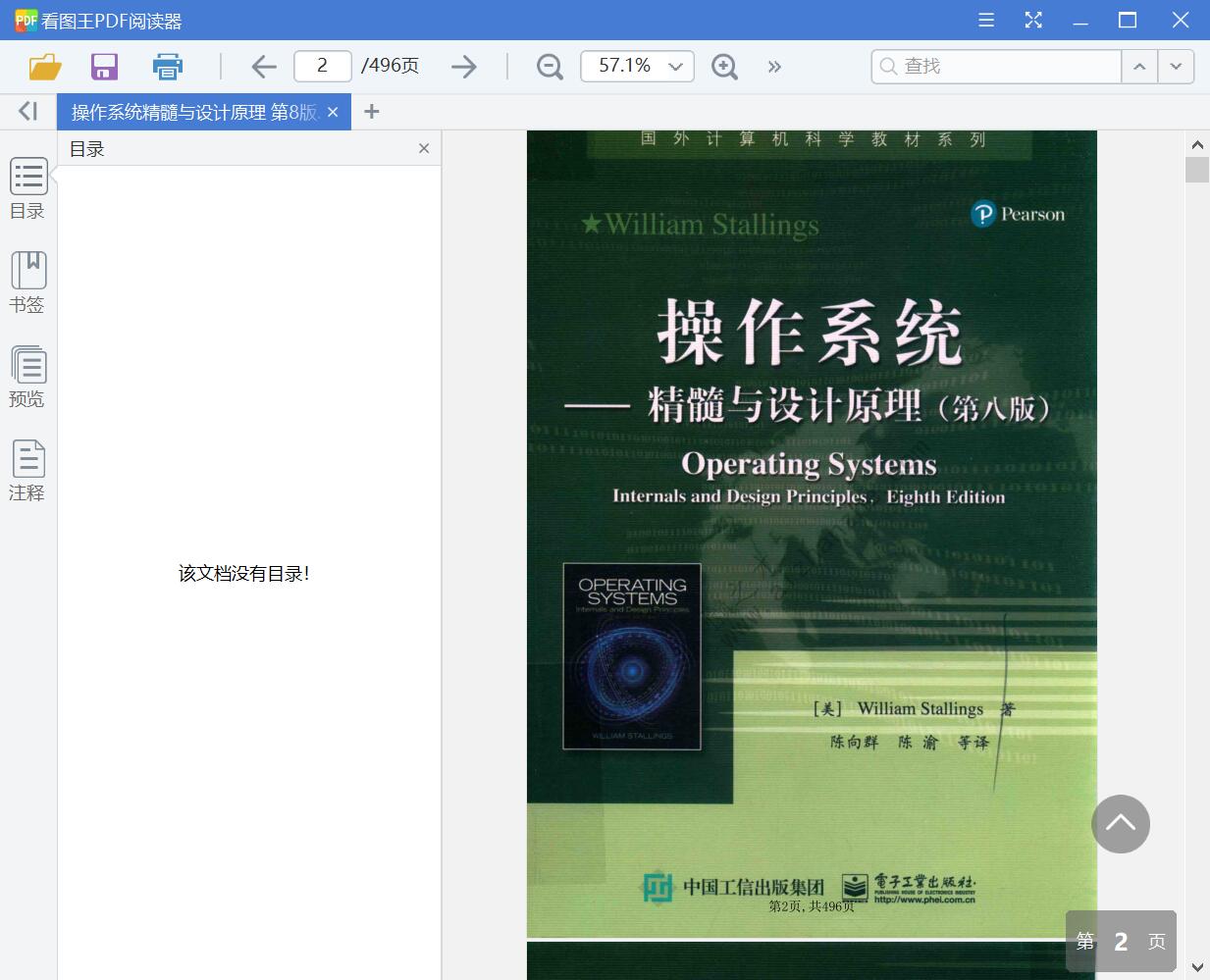Collapse the sidebar with the left arrow
Image resolution: width=1210 pixels, height=980 pixels.
pyautogui.click(x=26, y=111)
